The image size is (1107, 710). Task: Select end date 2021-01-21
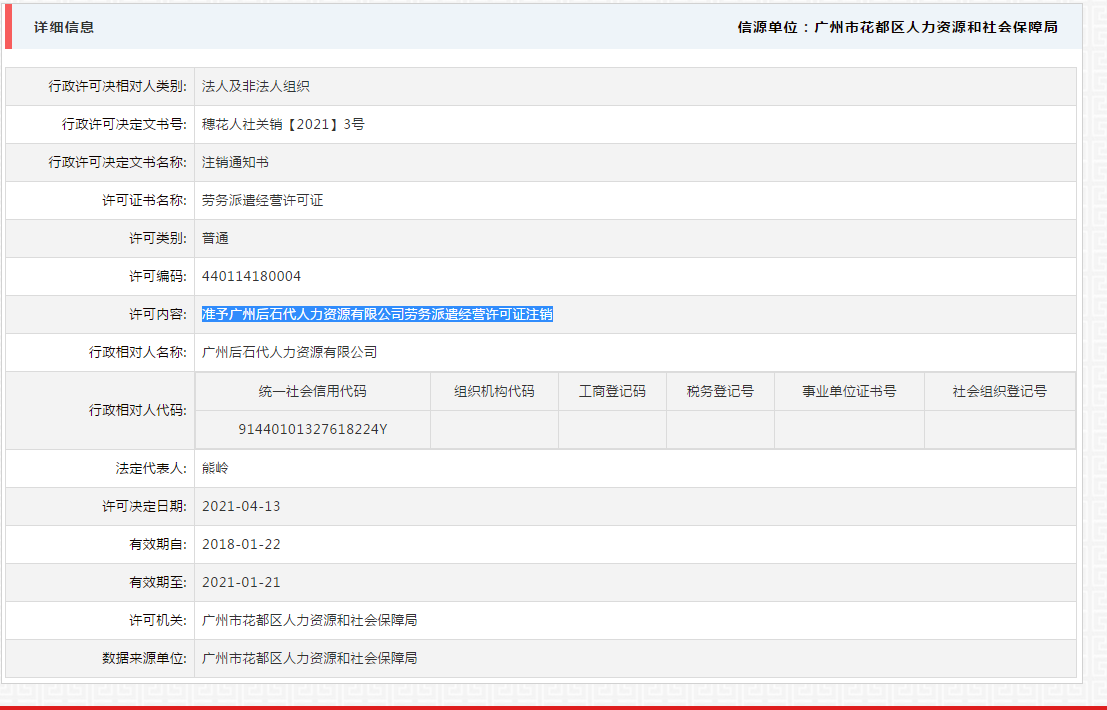241,583
